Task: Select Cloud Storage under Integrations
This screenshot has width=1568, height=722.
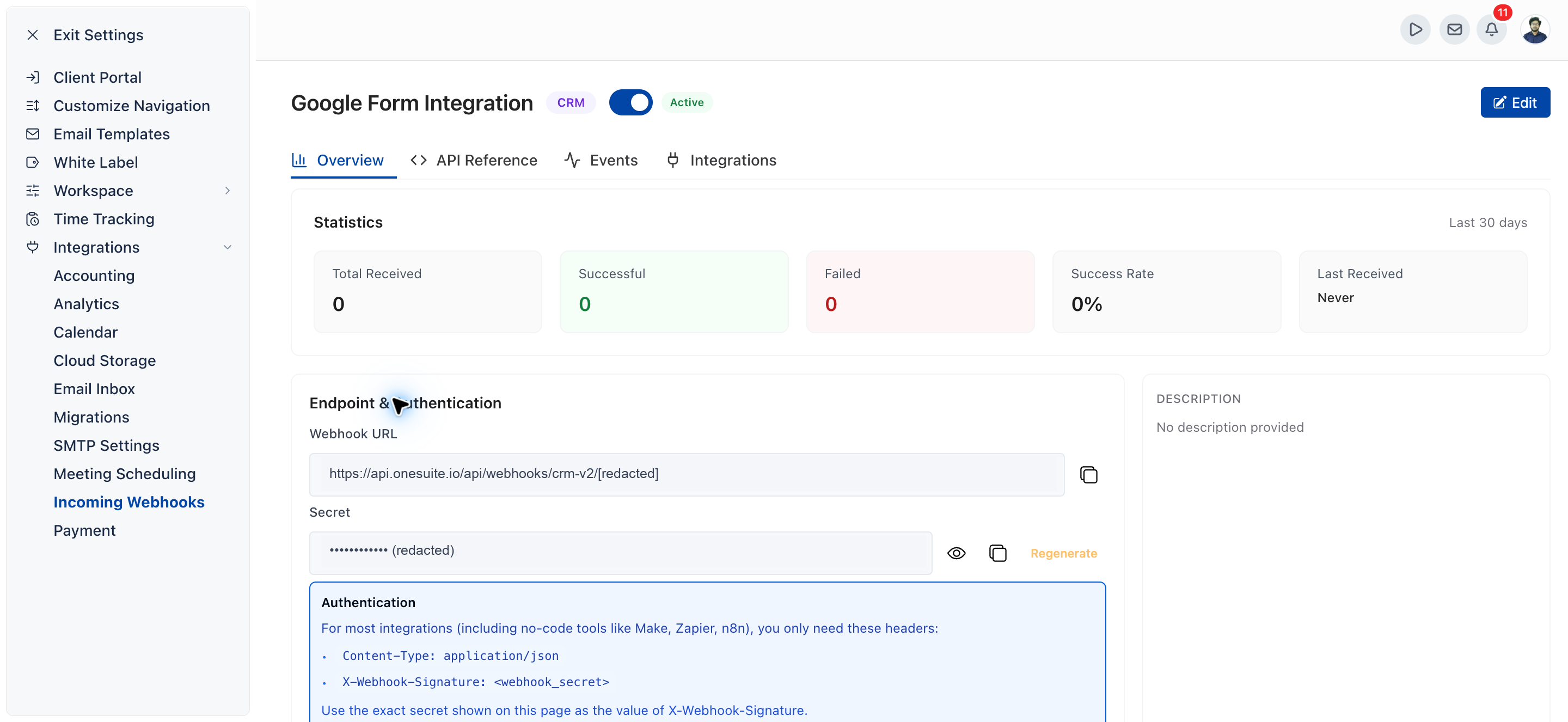Action: (x=105, y=360)
